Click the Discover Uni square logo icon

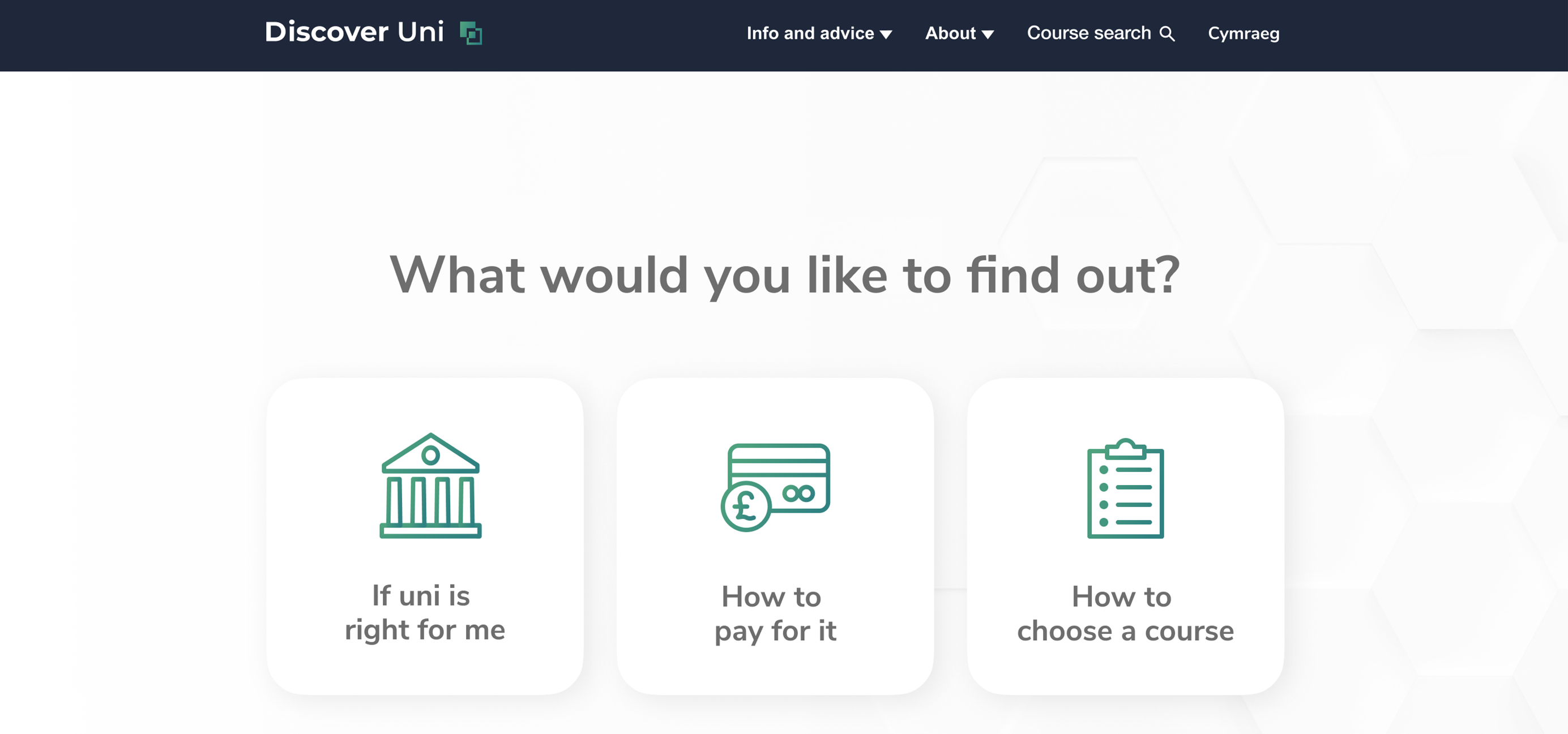[471, 33]
